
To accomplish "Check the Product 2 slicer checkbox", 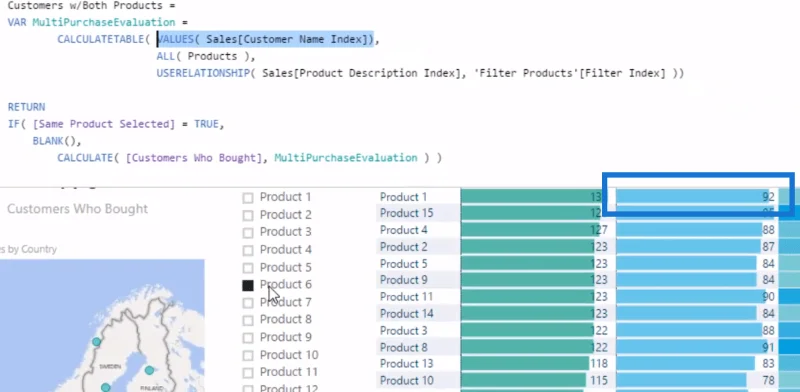I will tap(247, 215).
